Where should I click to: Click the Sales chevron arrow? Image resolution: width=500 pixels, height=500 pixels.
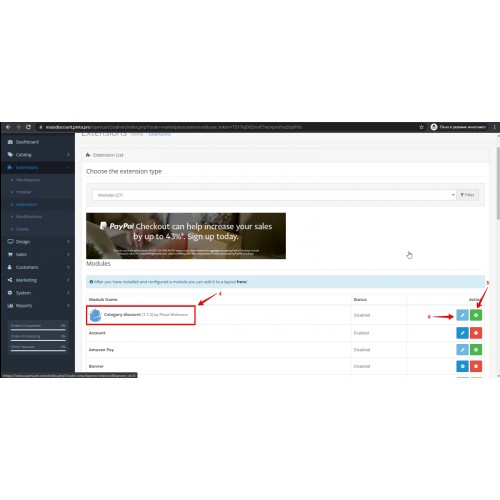click(x=68, y=254)
